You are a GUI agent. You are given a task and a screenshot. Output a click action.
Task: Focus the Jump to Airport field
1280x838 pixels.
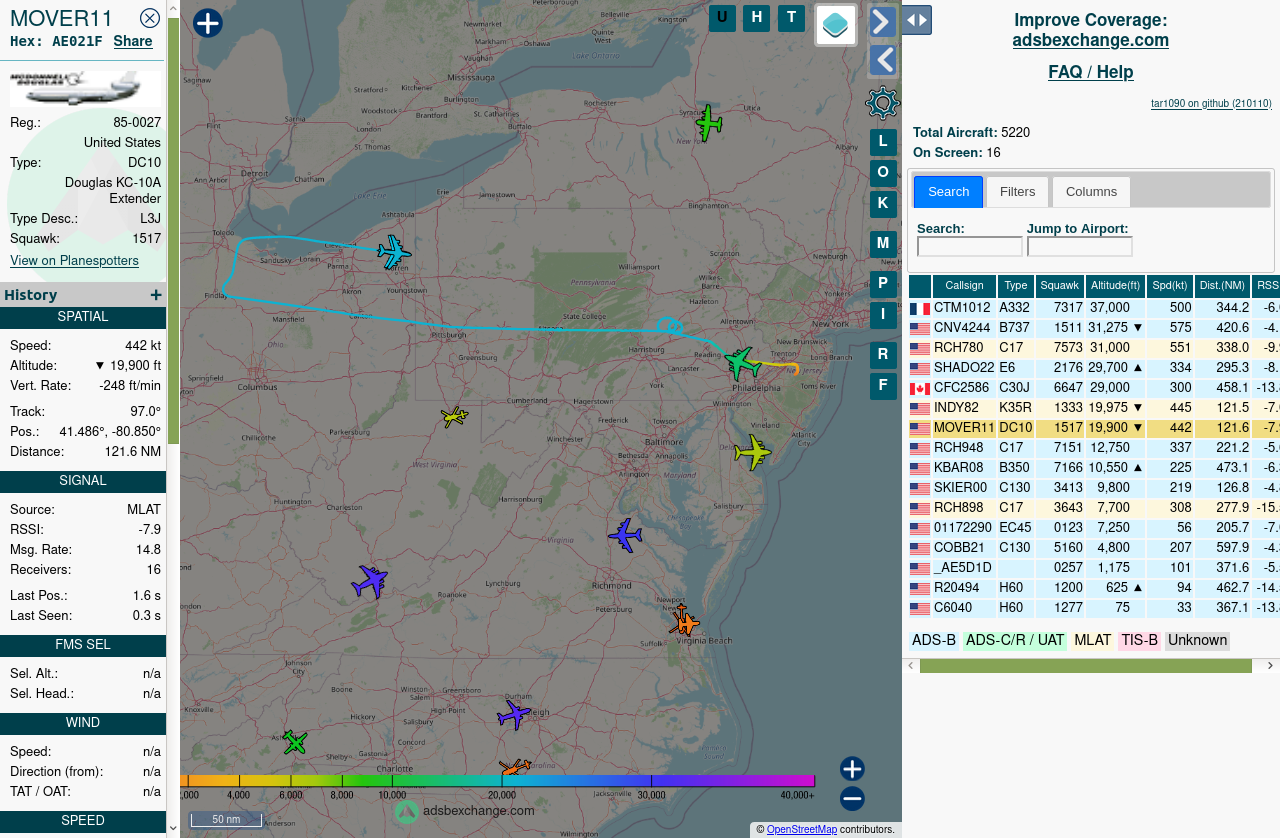pyautogui.click(x=1079, y=247)
